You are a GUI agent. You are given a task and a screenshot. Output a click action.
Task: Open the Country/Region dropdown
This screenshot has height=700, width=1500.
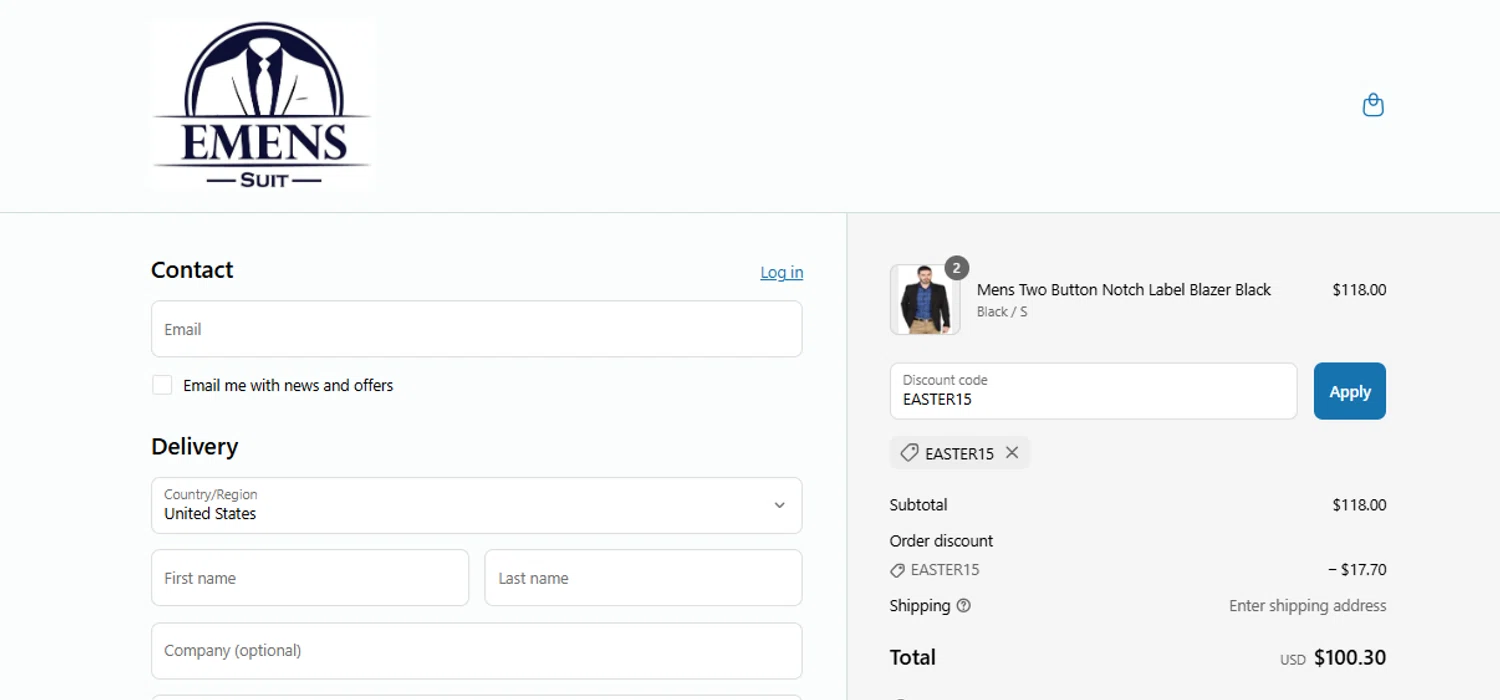[x=476, y=505]
